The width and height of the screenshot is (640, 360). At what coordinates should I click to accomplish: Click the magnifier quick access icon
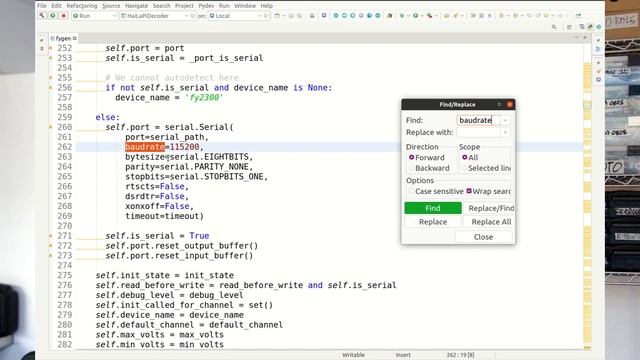[554, 27]
